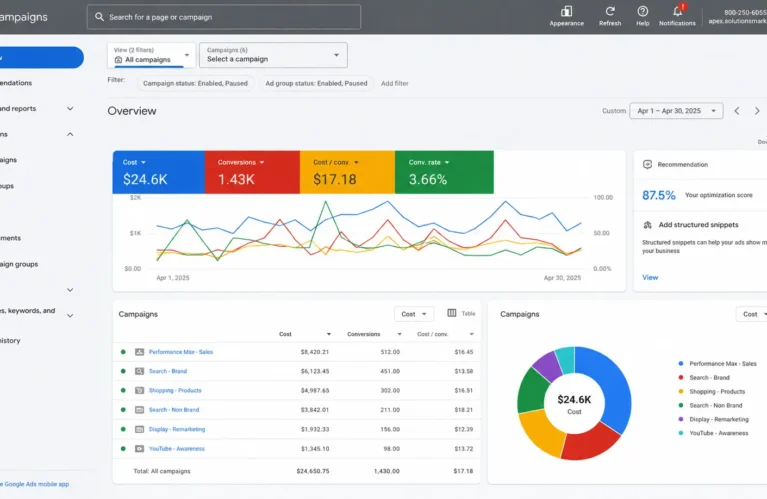
Task: Click the Add filter button
Action: pos(395,84)
